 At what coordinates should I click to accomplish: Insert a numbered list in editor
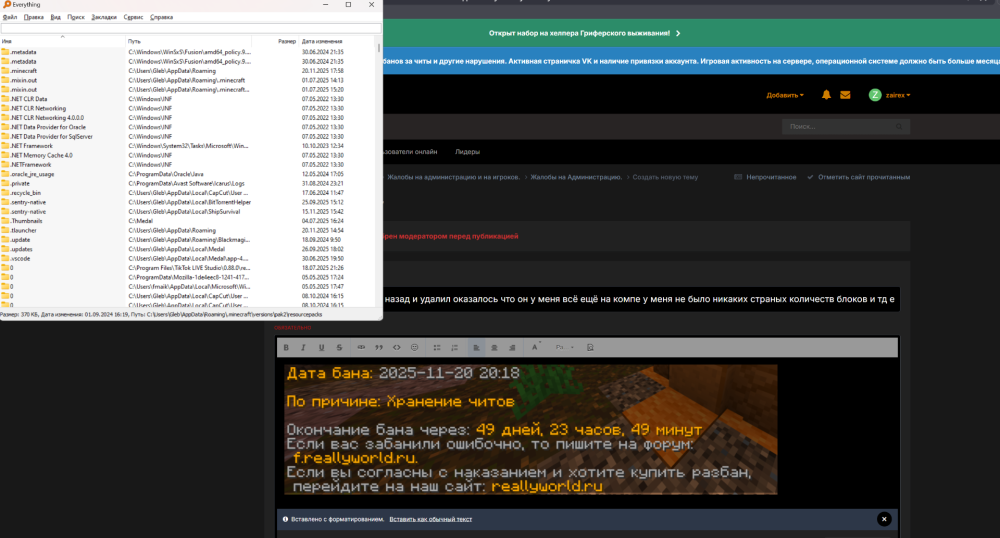click(x=455, y=347)
